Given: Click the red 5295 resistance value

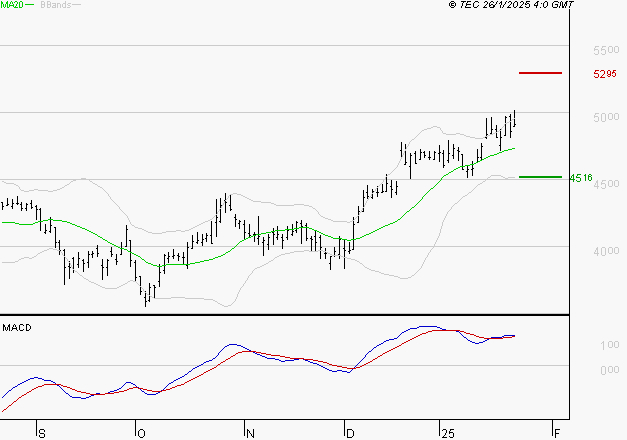Looking at the screenshot, I should tap(605, 74).
